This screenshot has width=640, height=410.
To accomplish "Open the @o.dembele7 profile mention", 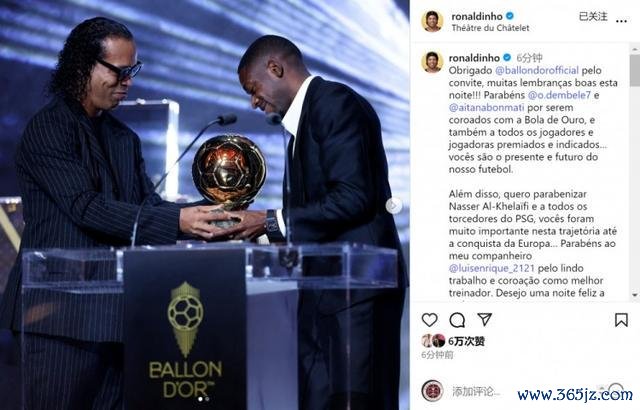I will pos(559,95).
